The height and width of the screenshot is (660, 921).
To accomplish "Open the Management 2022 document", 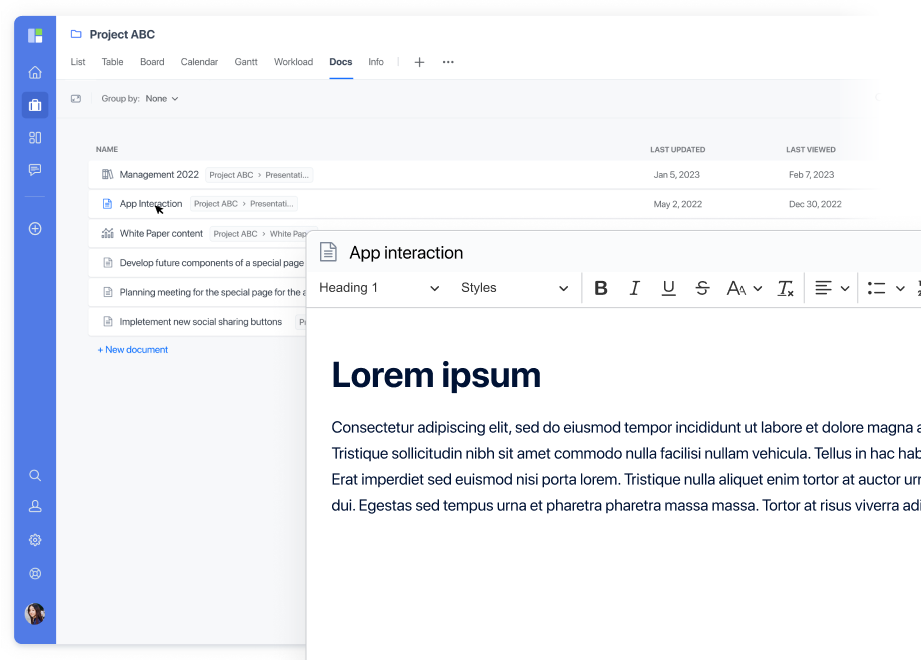I will (159, 174).
